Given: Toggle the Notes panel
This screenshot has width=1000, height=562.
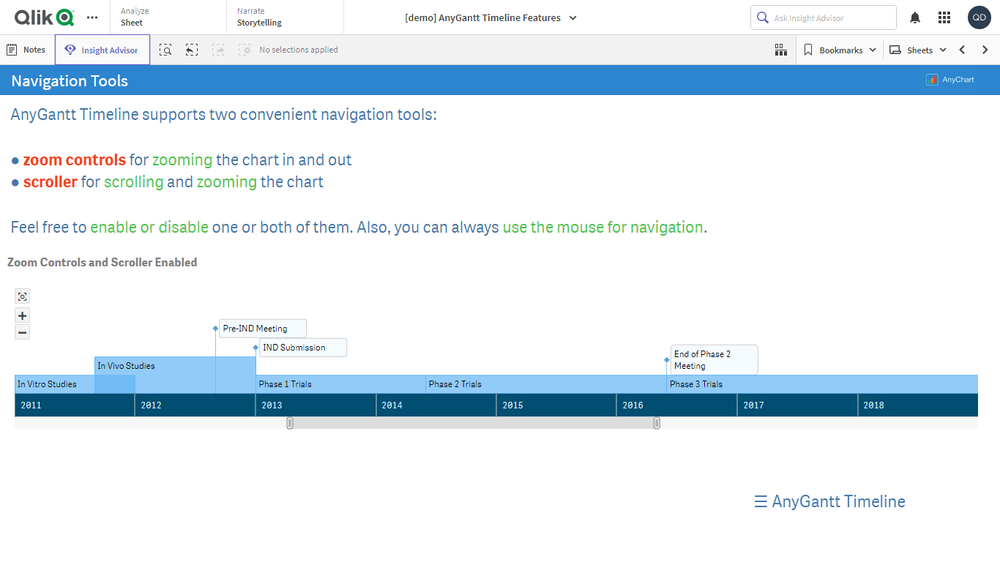Looking at the screenshot, I should click(27, 50).
